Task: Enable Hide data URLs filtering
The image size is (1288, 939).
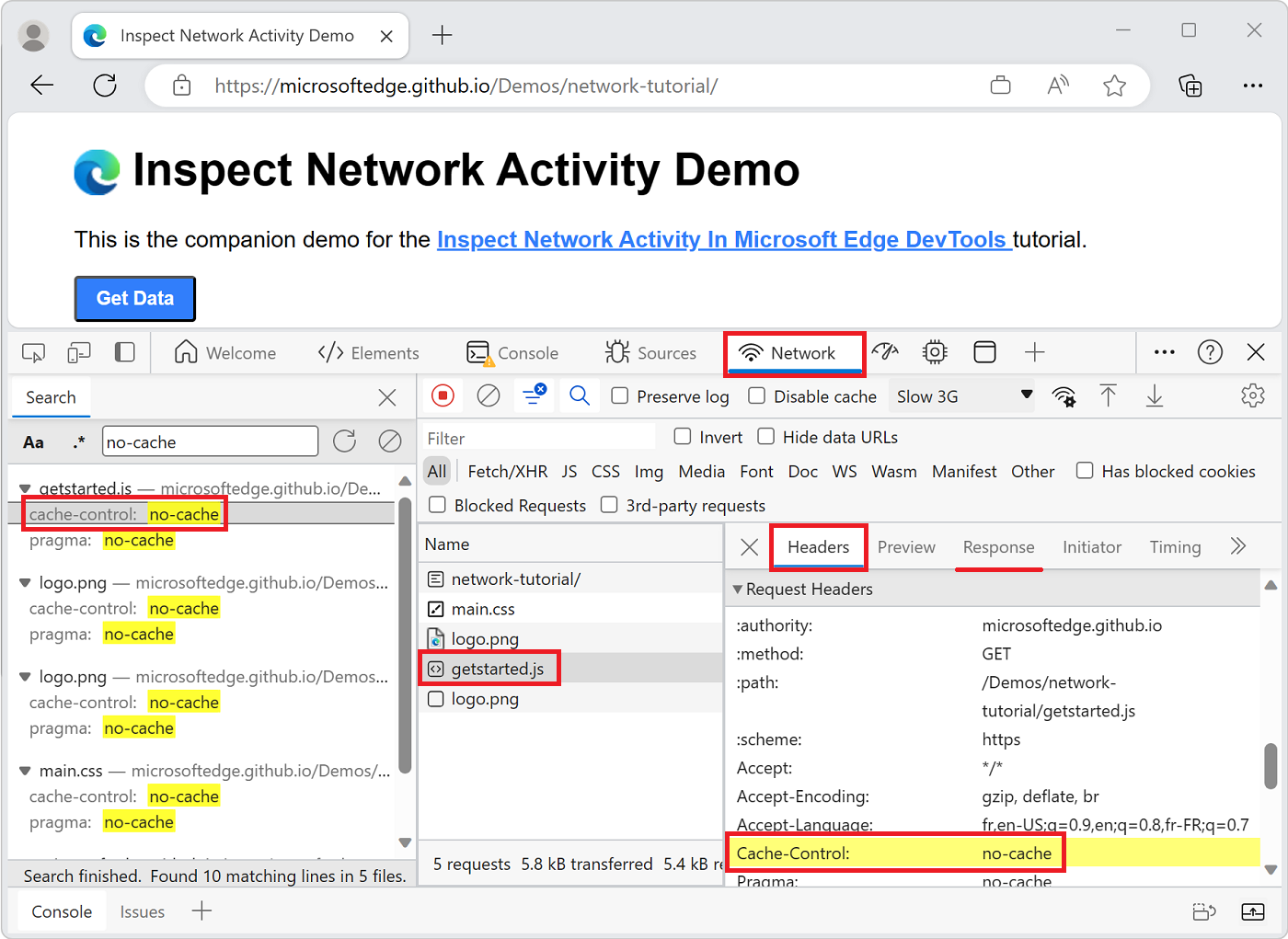Action: tap(766, 437)
